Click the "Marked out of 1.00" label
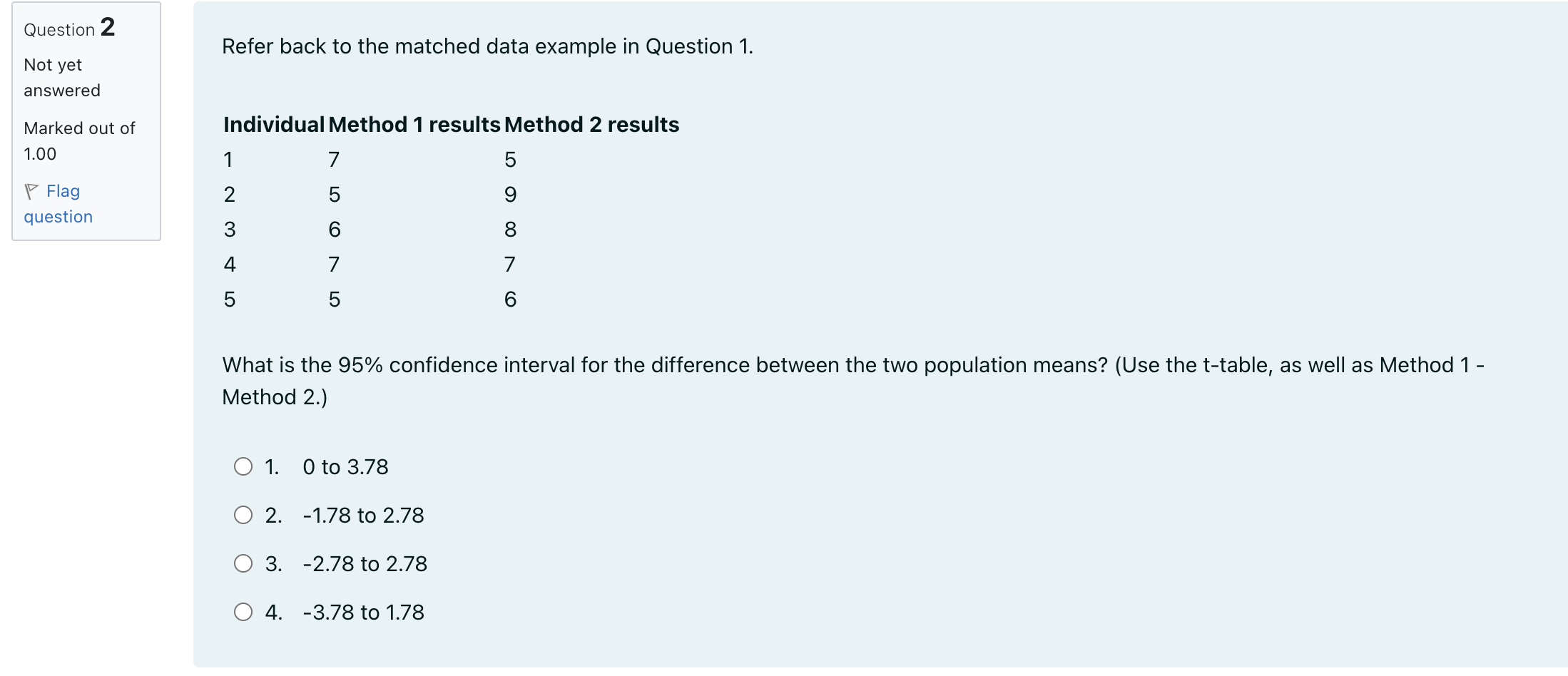The width and height of the screenshot is (1568, 676). pyautogui.click(x=78, y=140)
